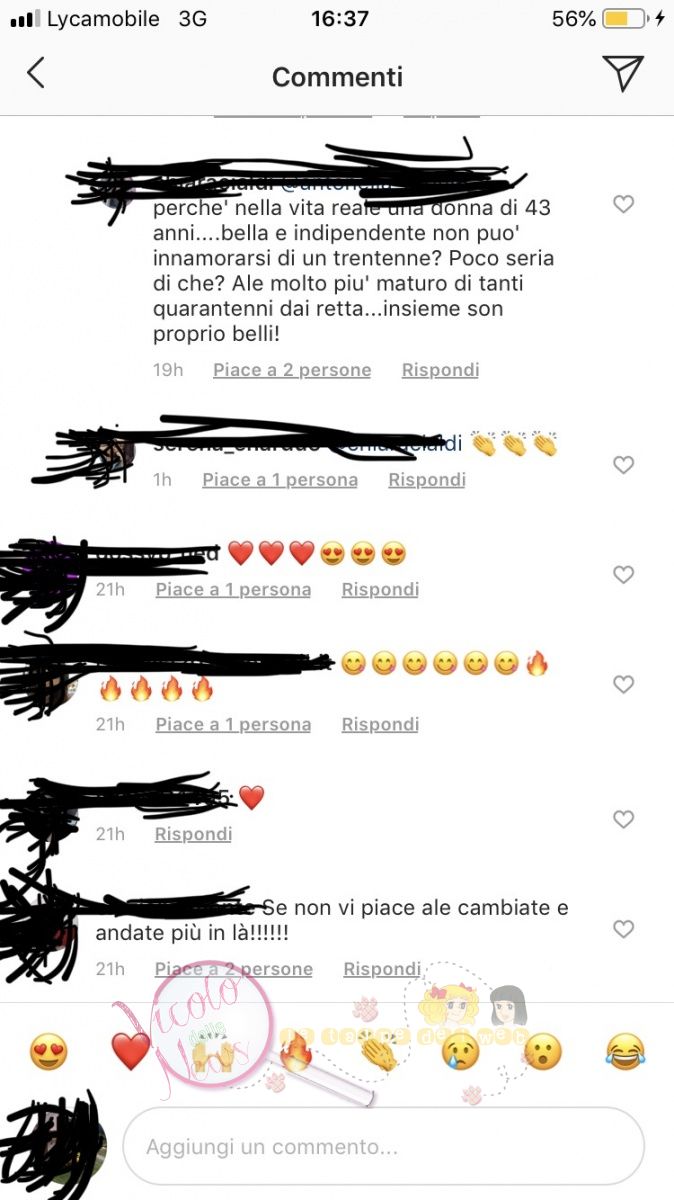The image size is (674, 1200).
Task: Like the comment with three clapping hands
Action: tap(623, 465)
